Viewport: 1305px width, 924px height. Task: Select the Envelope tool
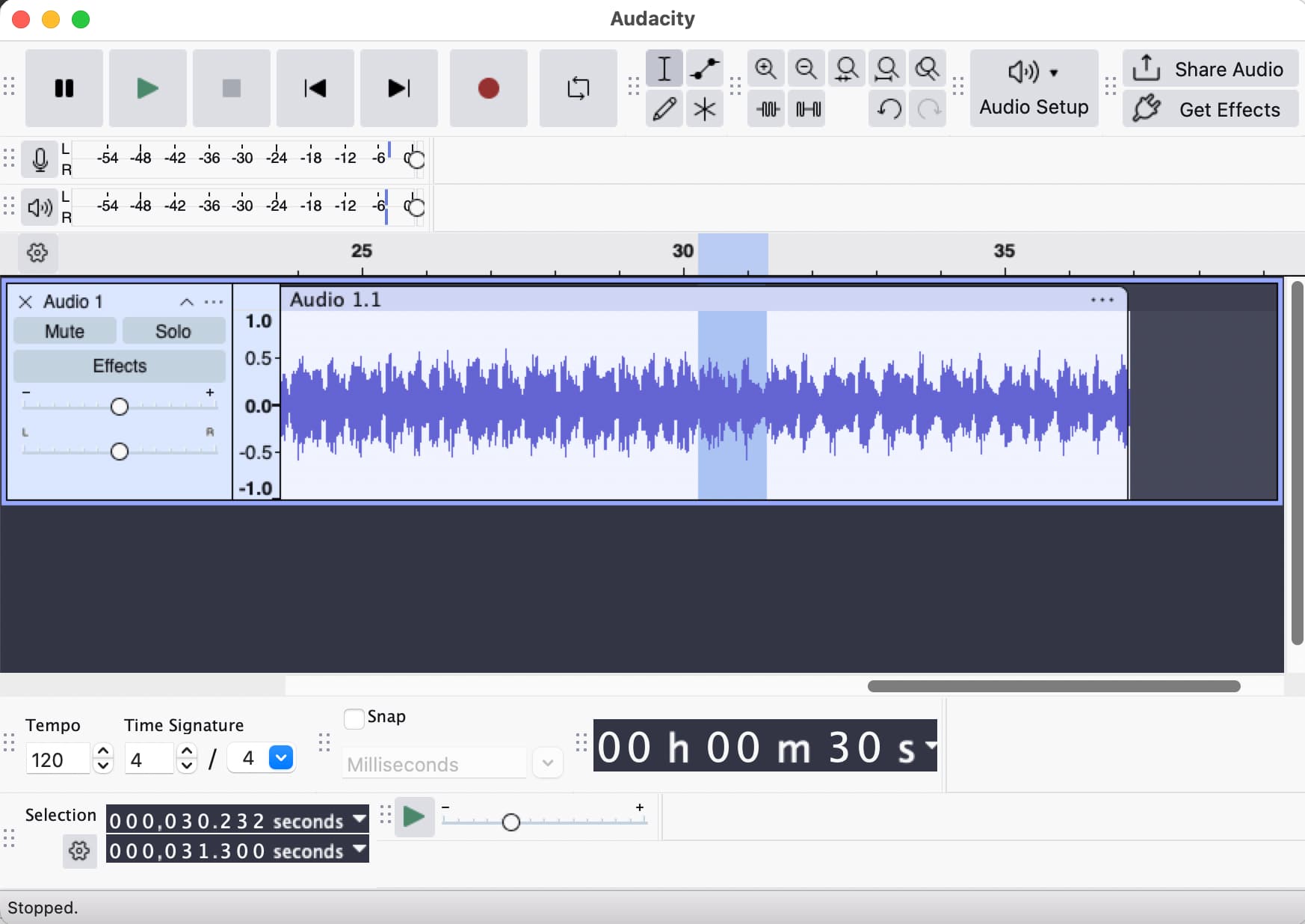(704, 69)
